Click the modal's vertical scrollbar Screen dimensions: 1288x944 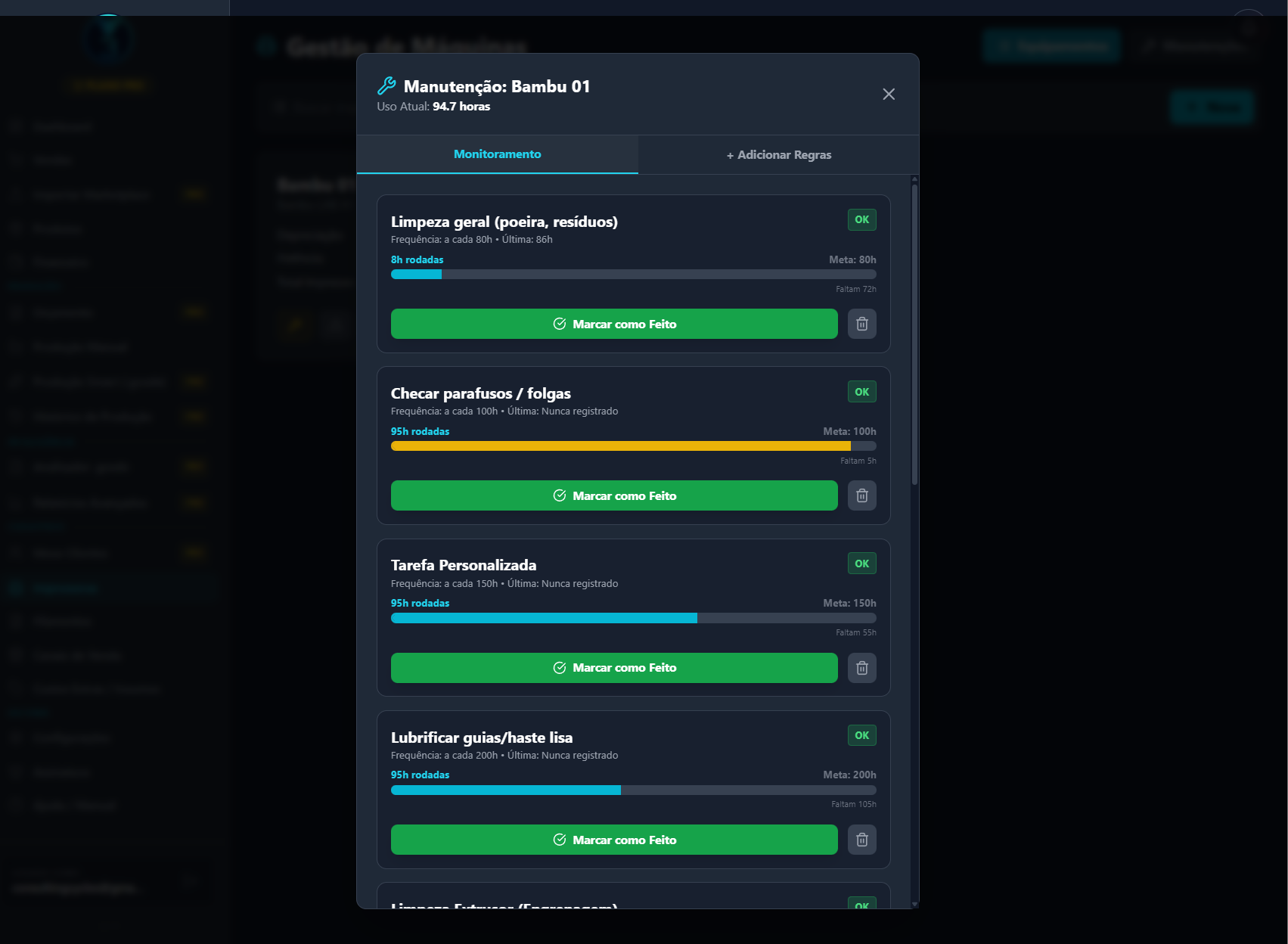point(914,333)
